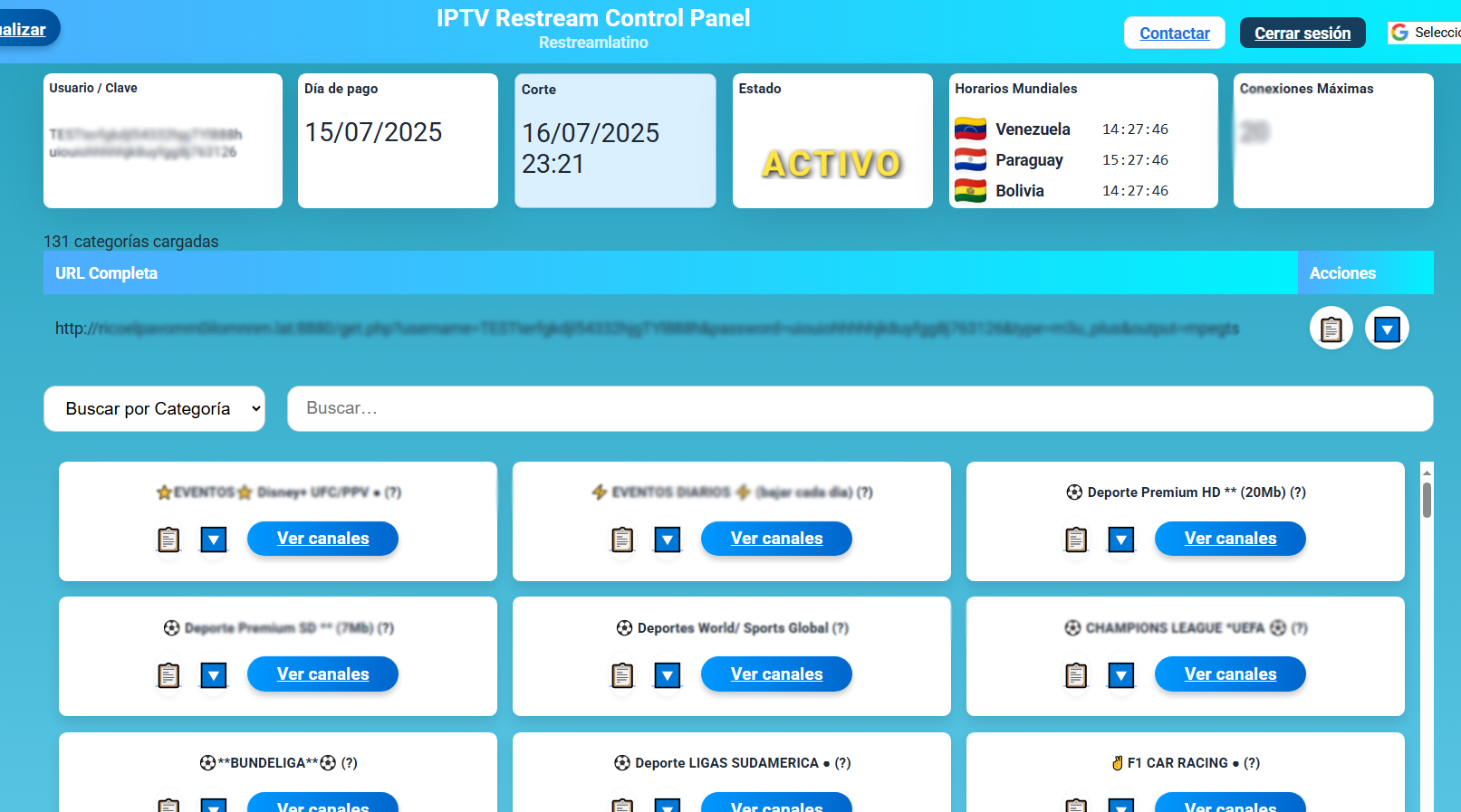The height and width of the screenshot is (812, 1461).
Task: Ver canales for EVENTOS Disney+ UFC/PPV
Action: pyautogui.click(x=322, y=539)
